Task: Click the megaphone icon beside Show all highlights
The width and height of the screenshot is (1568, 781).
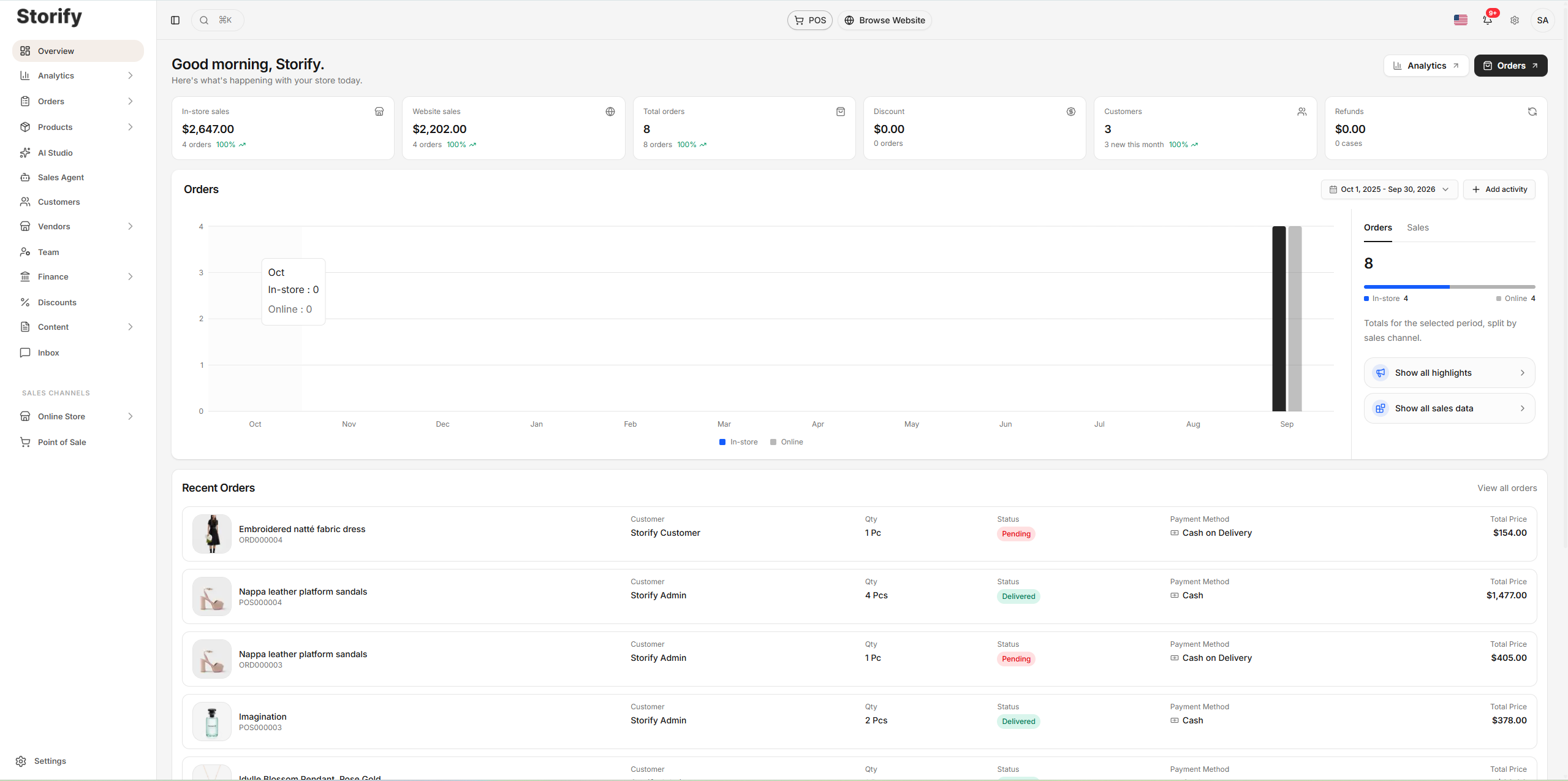Action: click(x=1381, y=373)
